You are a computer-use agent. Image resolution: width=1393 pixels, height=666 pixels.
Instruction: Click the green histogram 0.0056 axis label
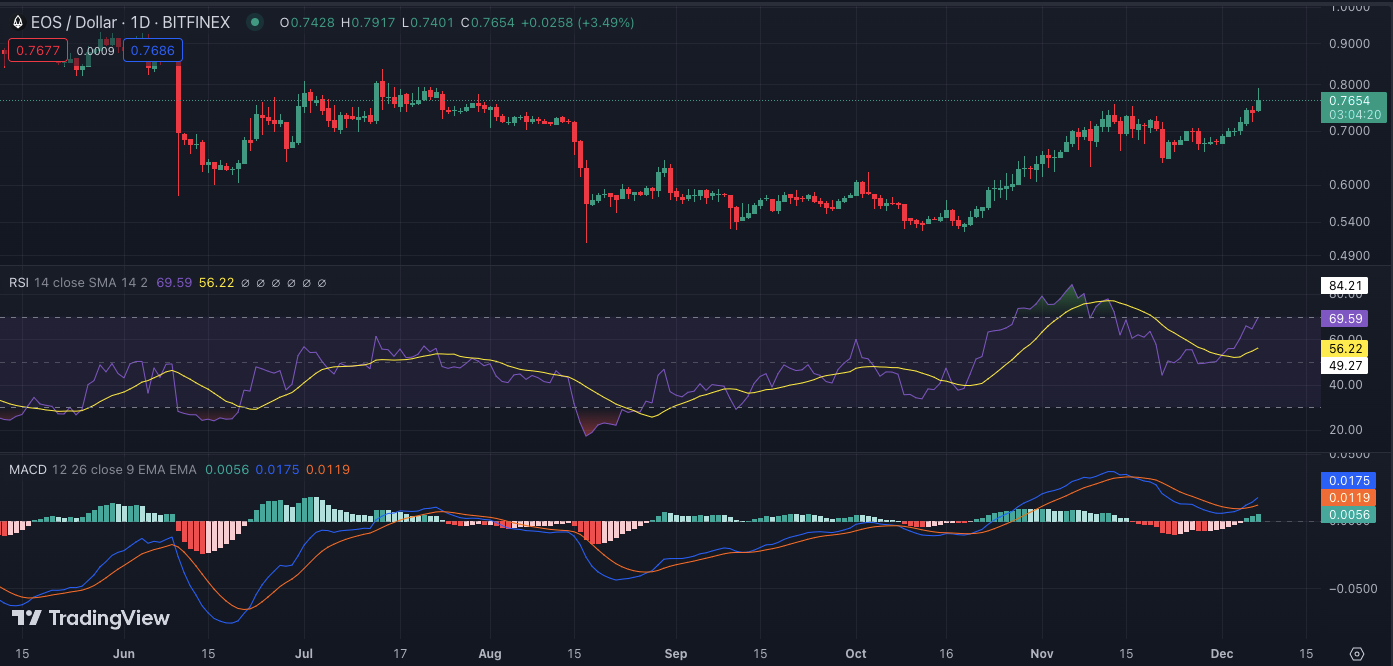pos(1346,514)
